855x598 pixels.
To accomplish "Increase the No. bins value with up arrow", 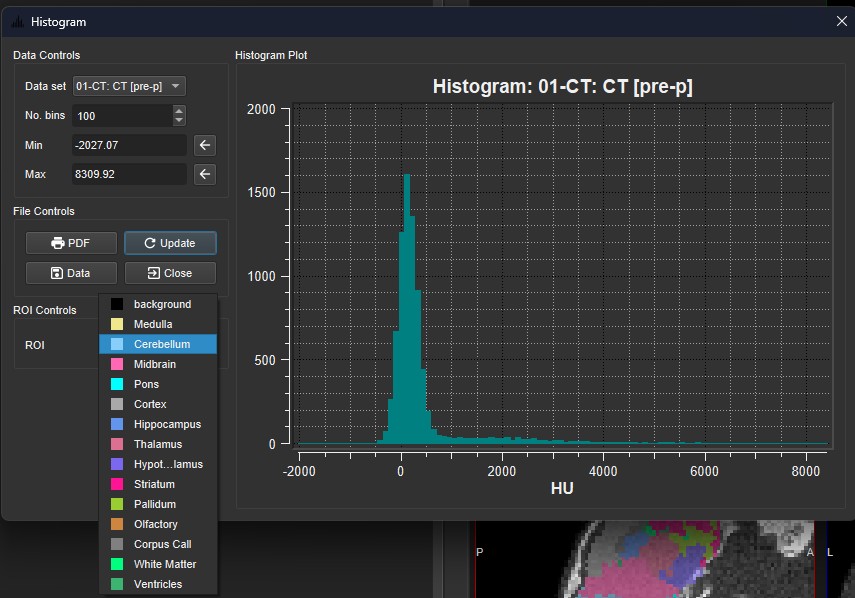I will click(x=179, y=110).
